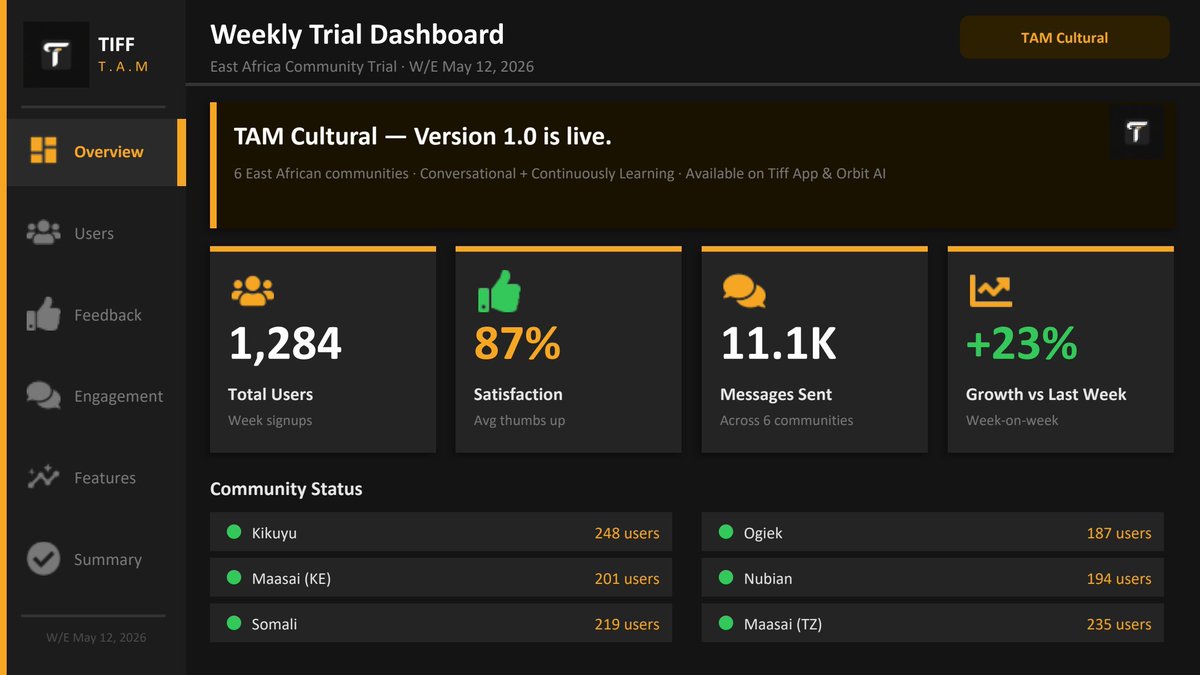
Task: Click the Summary checkmark icon
Action: pyautogui.click(x=43, y=559)
